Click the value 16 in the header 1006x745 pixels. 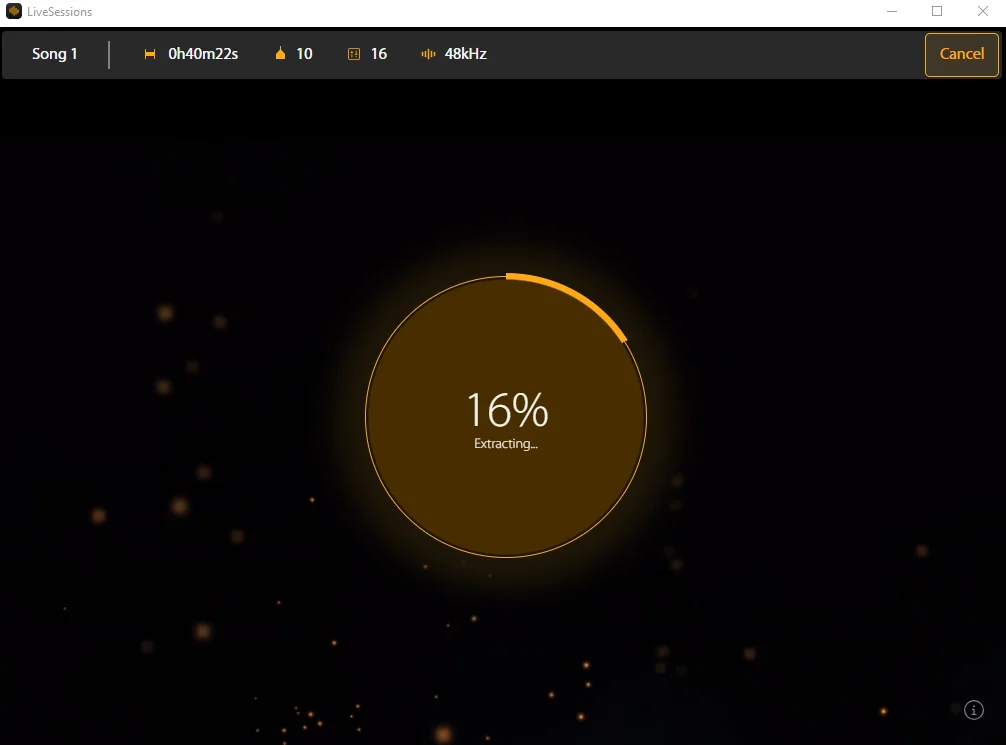379,54
